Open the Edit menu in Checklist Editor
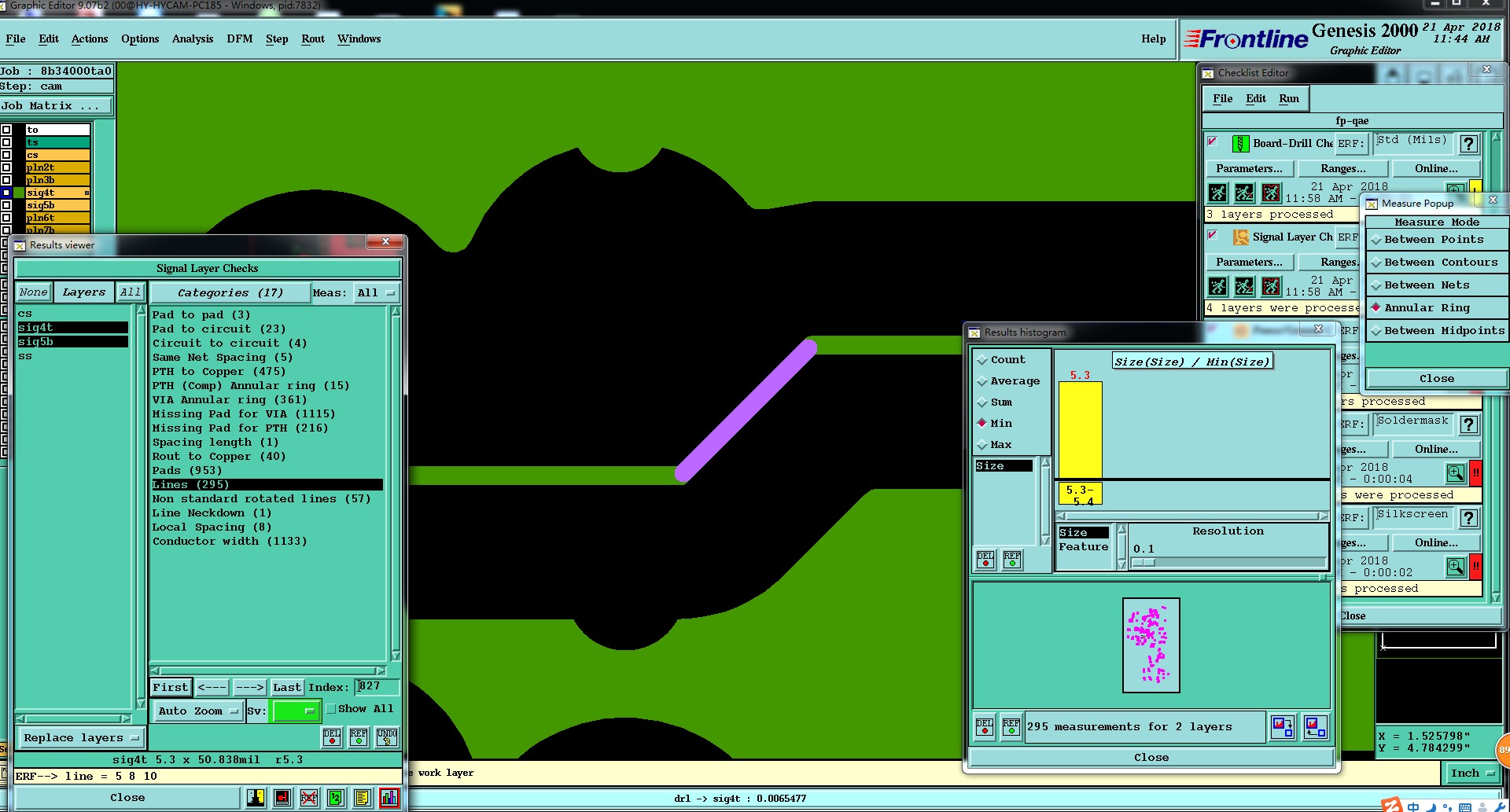 click(1256, 98)
